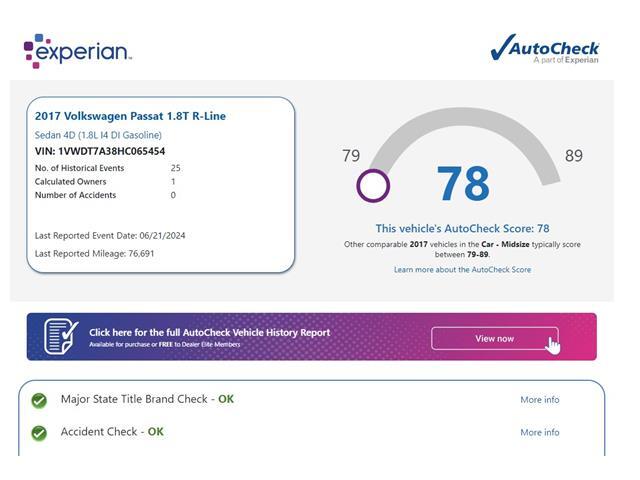Click the green checkmark beside Major State Title Brand Check
640x480 pixels.
(39, 400)
